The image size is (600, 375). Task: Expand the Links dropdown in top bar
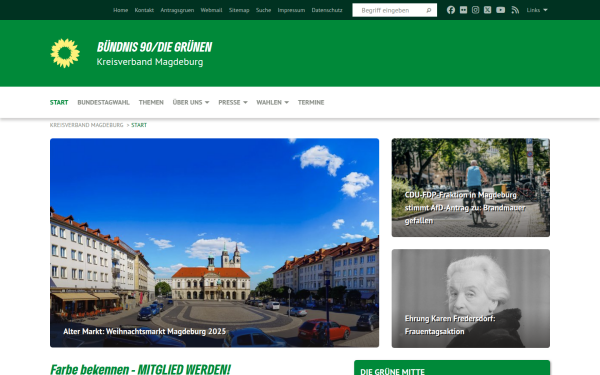click(537, 10)
